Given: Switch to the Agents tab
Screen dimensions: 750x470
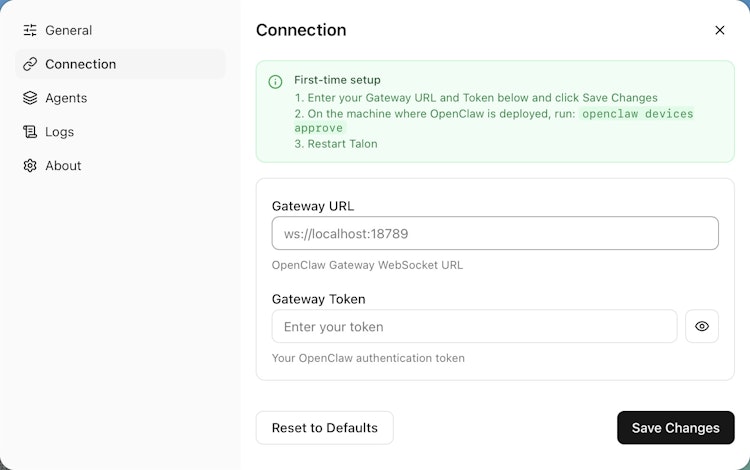Looking at the screenshot, I should [x=66, y=98].
